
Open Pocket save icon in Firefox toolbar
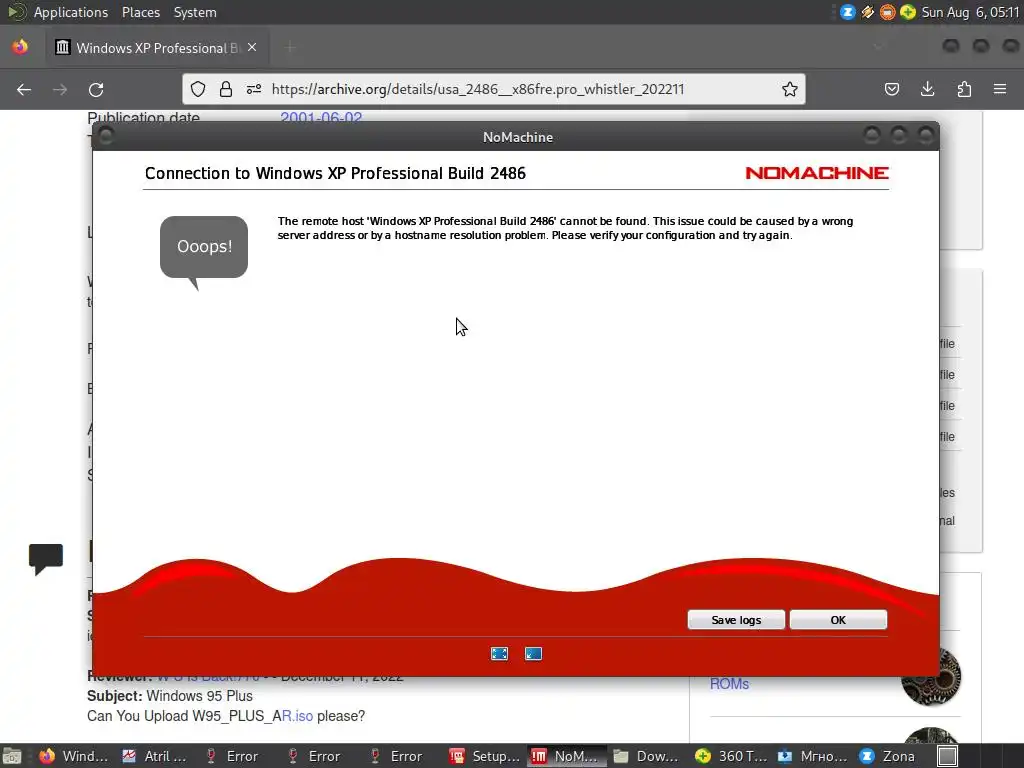pos(891,89)
